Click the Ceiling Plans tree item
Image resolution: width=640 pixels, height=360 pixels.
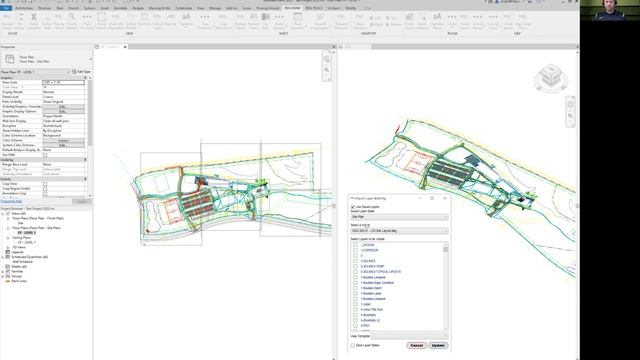click(x=21, y=238)
